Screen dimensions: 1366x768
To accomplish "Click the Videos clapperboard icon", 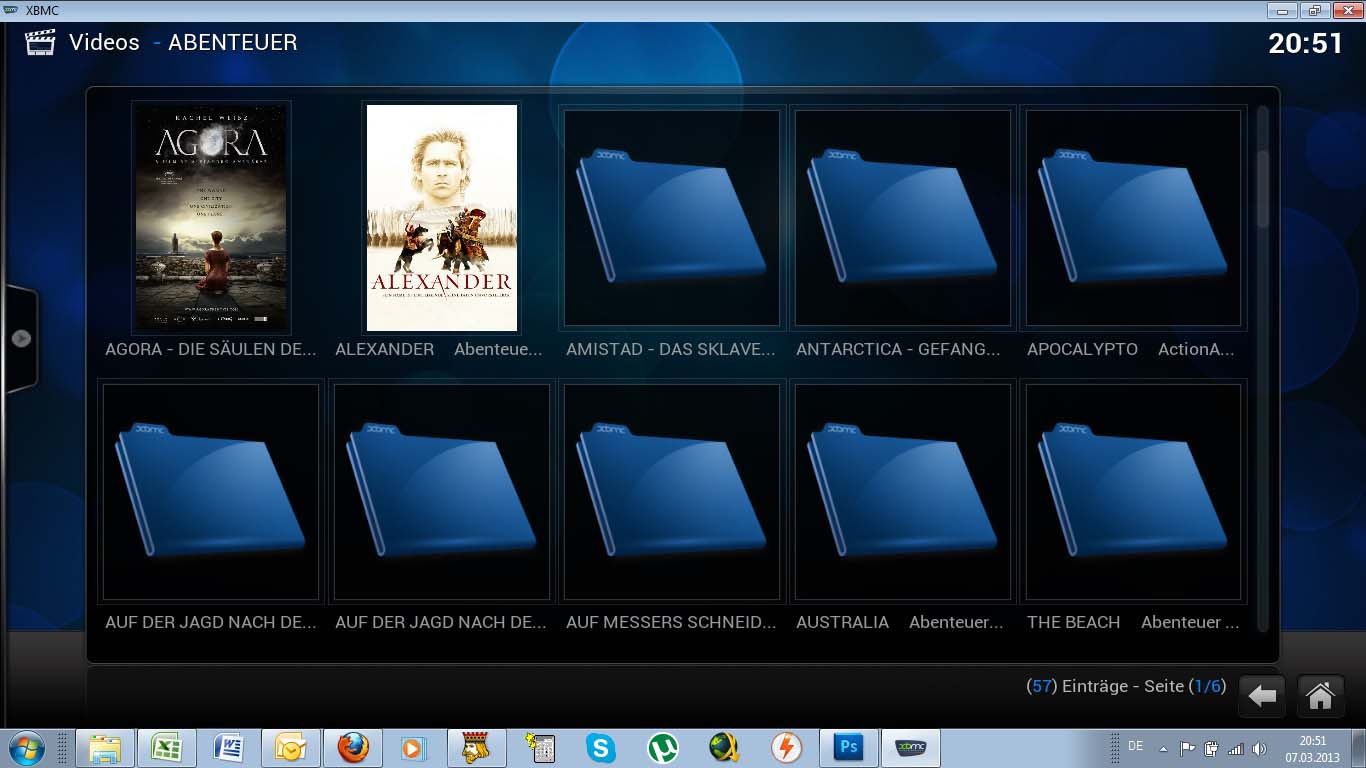I will tap(40, 42).
